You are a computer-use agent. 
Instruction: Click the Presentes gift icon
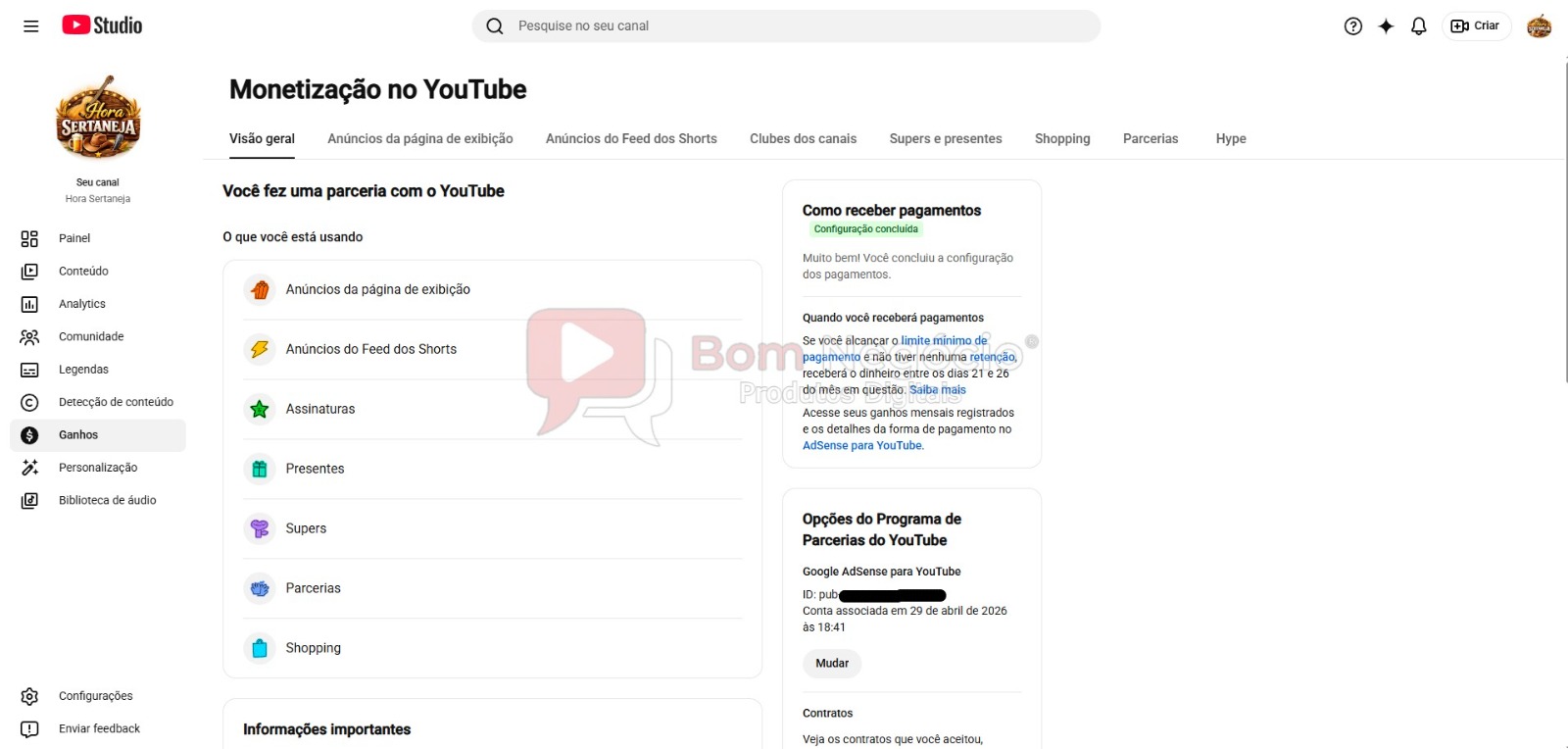260,469
